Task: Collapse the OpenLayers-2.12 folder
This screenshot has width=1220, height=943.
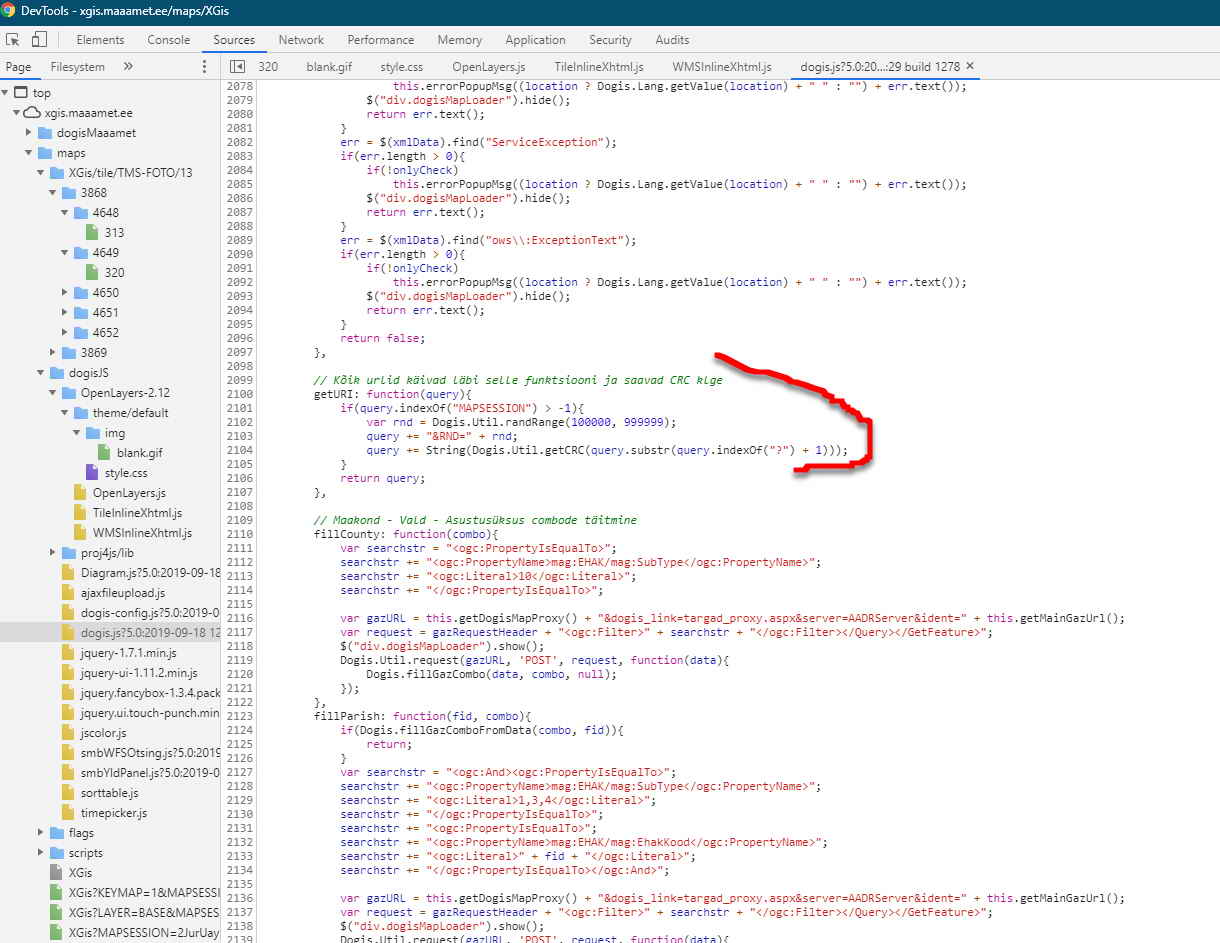Action: point(54,393)
